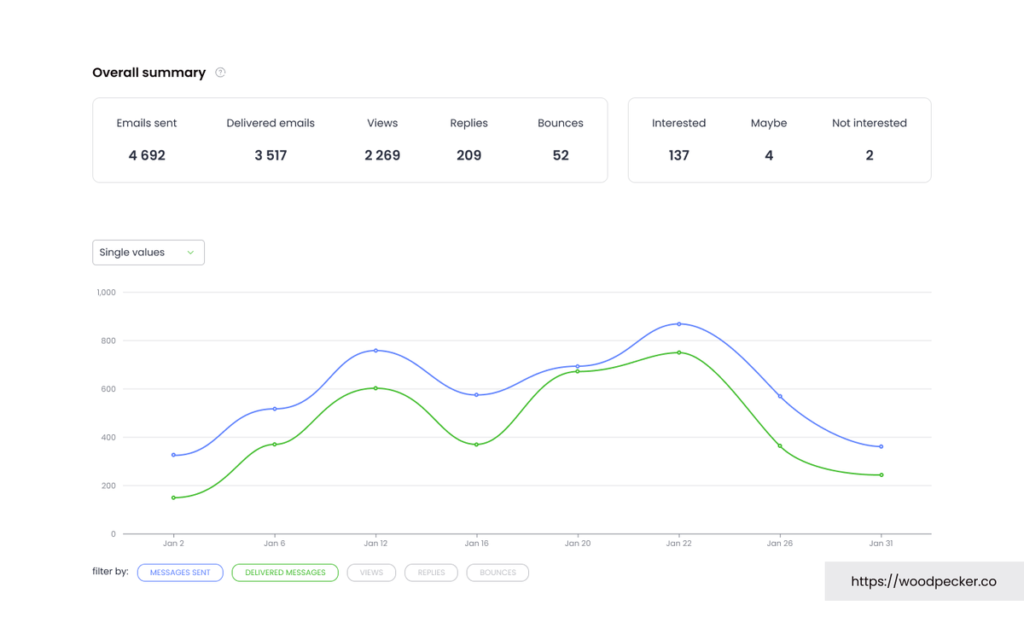The image size is (1024, 640).
Task: Select the green data point at Jan 12
Action: click(x=376, y=388)
